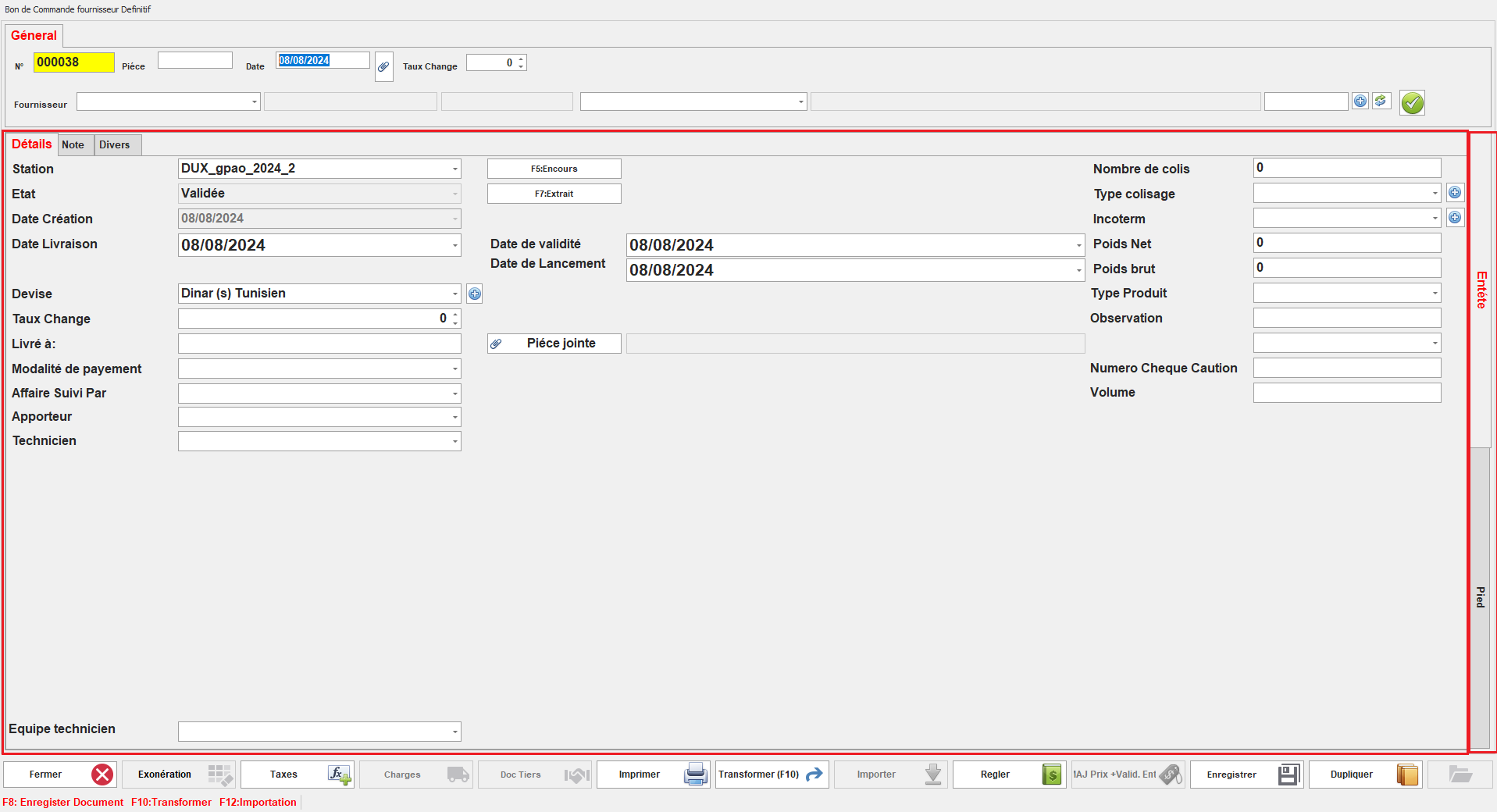Print the document with Imprimer

click(x=654, y=775)
